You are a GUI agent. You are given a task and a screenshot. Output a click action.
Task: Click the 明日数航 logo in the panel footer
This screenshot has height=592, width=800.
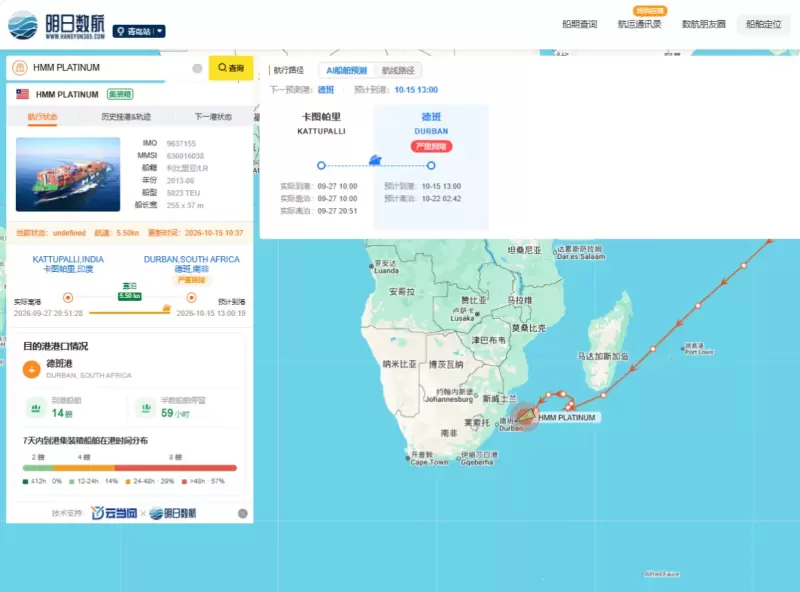[173, 513]
